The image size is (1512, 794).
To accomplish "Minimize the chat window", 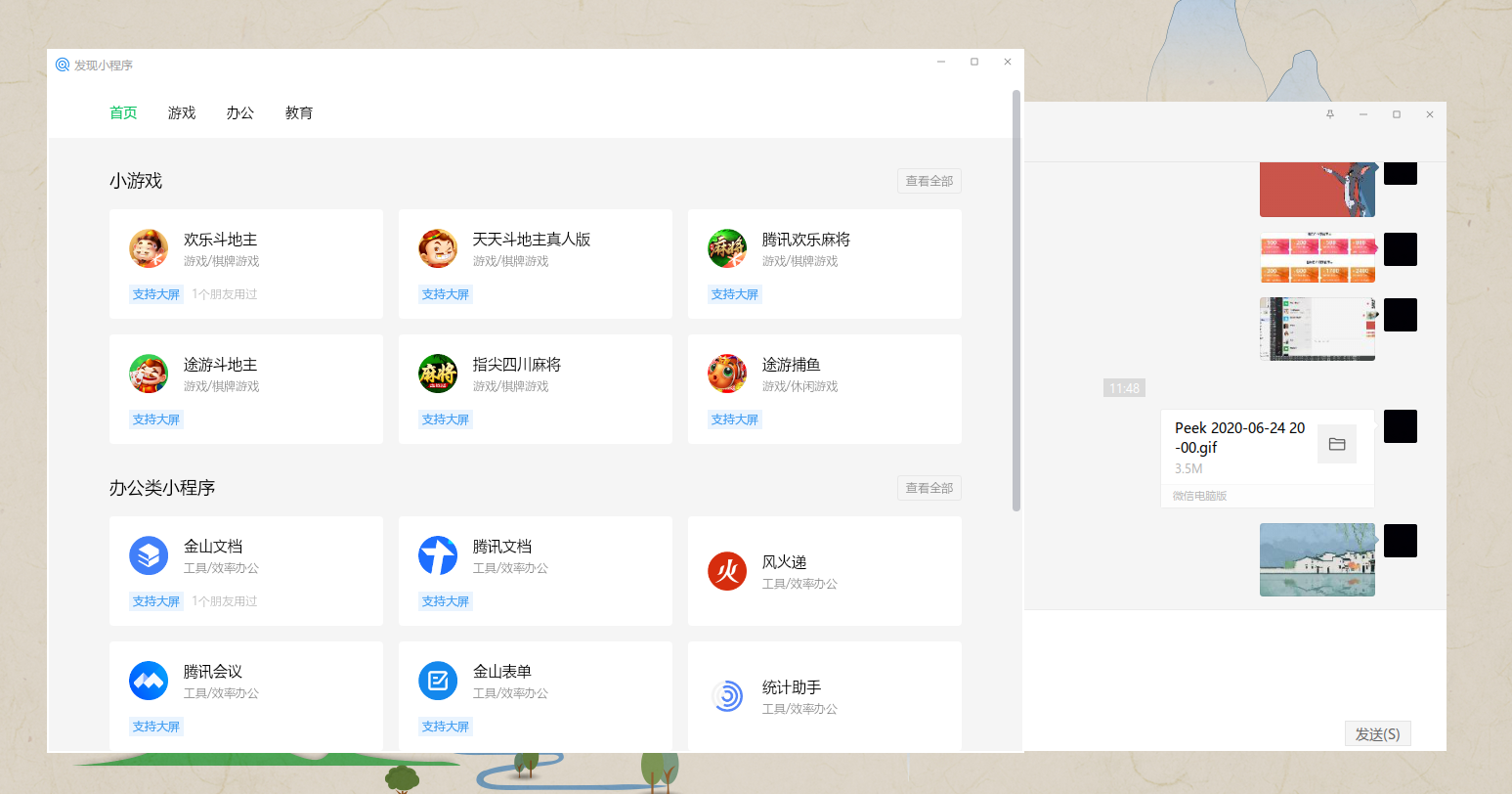I will click(1363, 114).
